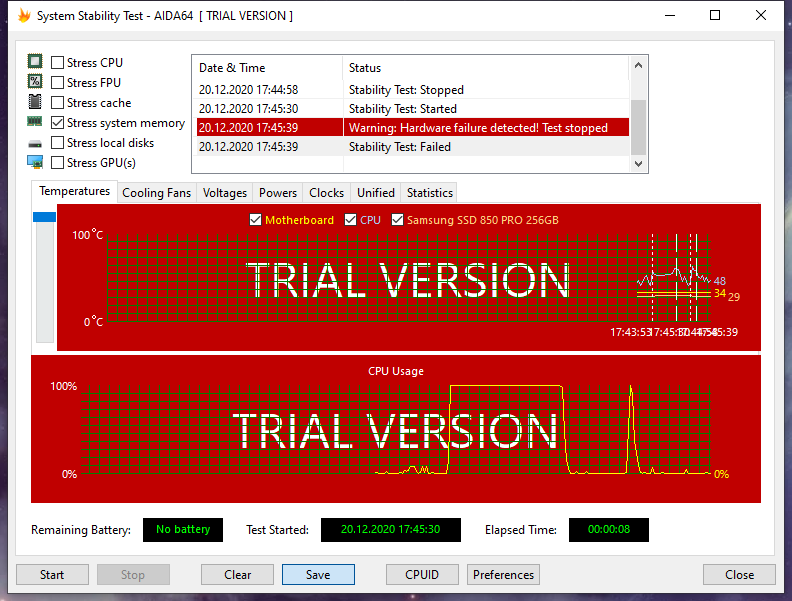Click the blue graph scale slider handle
This screenshot has height=601, width=792.
click(44, 217)
